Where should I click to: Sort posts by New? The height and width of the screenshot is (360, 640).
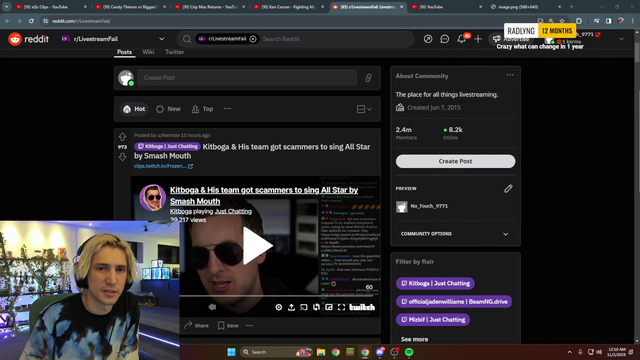[x=168, y=109]
